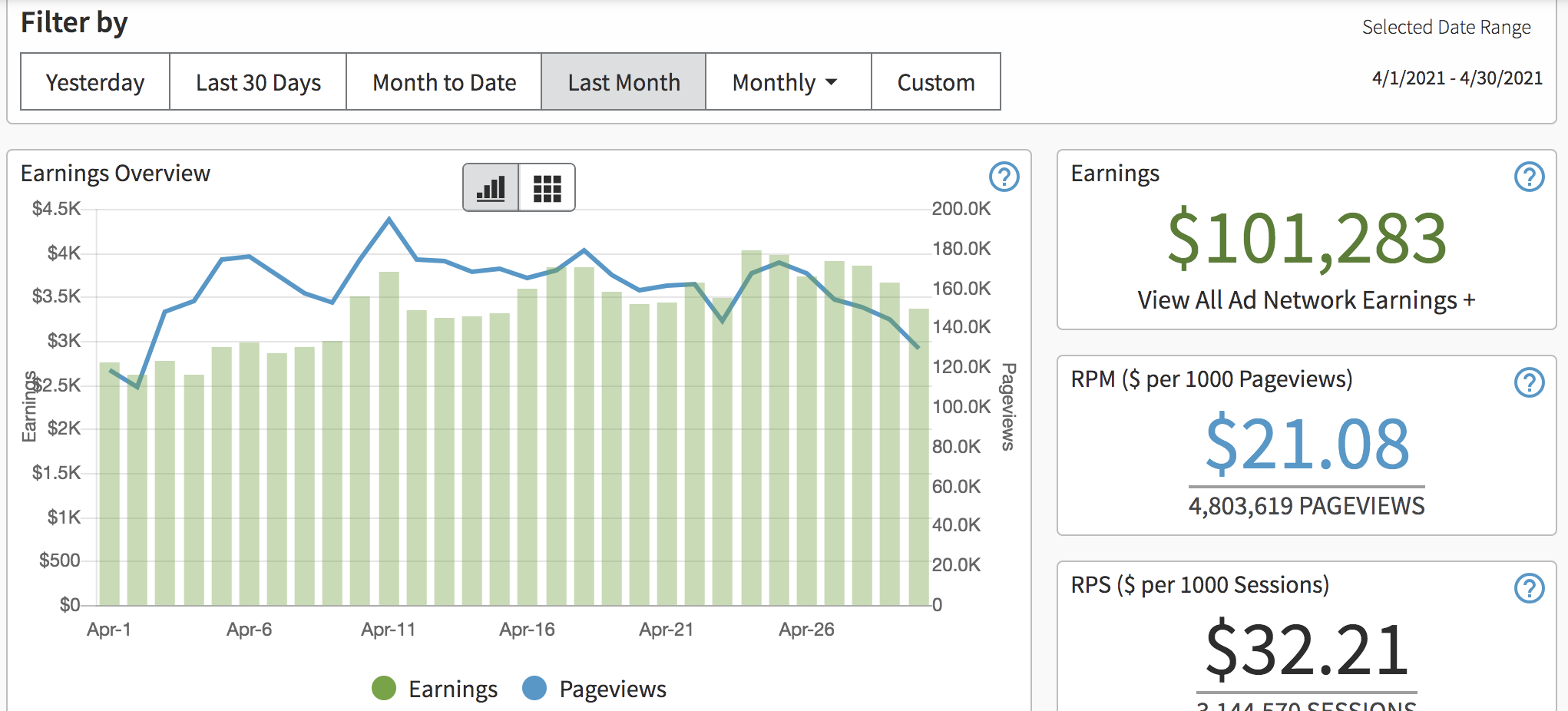Open help for Earnings Overview

coord(1004,177)
